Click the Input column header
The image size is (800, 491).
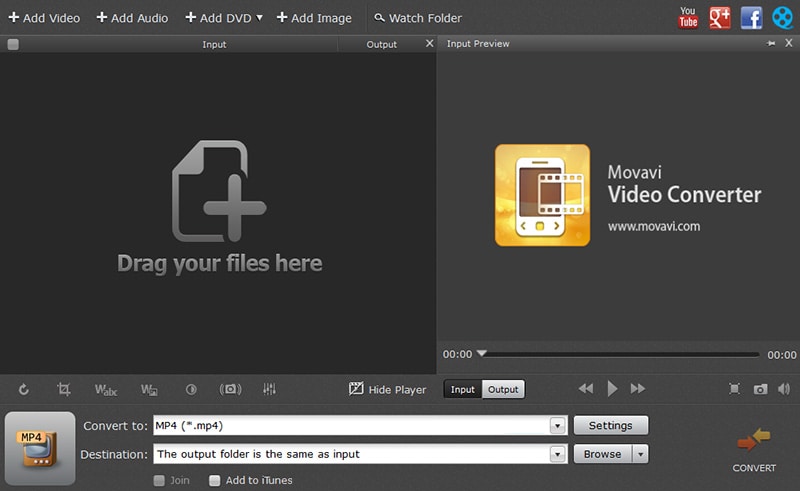pos(214,44)
